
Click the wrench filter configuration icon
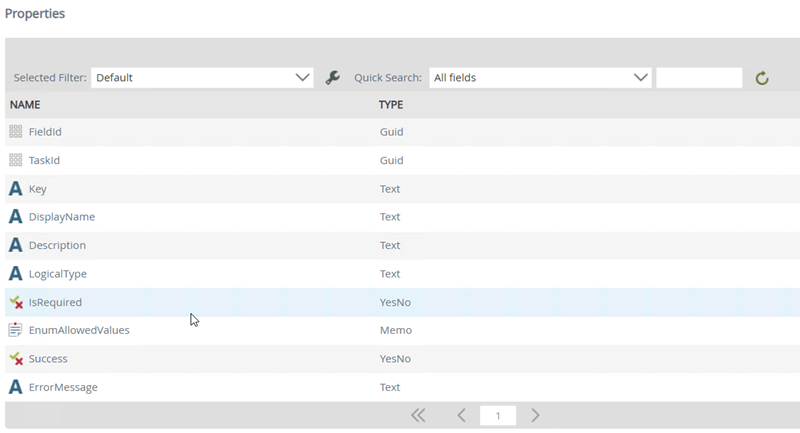pyautogui.click(x=333, y=78)
